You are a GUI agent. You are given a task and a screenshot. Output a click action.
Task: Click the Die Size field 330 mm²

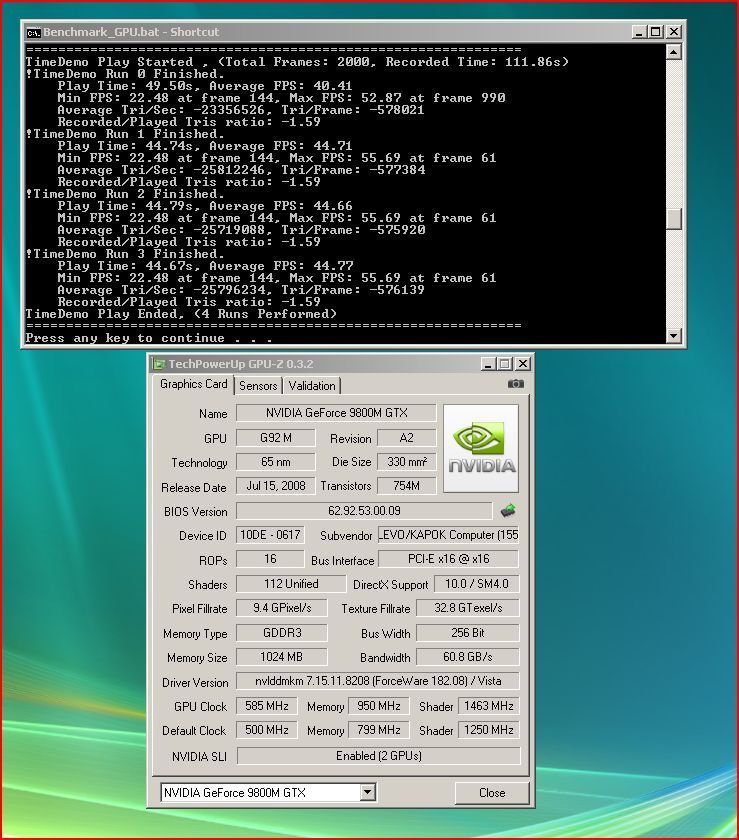[407, 462]
